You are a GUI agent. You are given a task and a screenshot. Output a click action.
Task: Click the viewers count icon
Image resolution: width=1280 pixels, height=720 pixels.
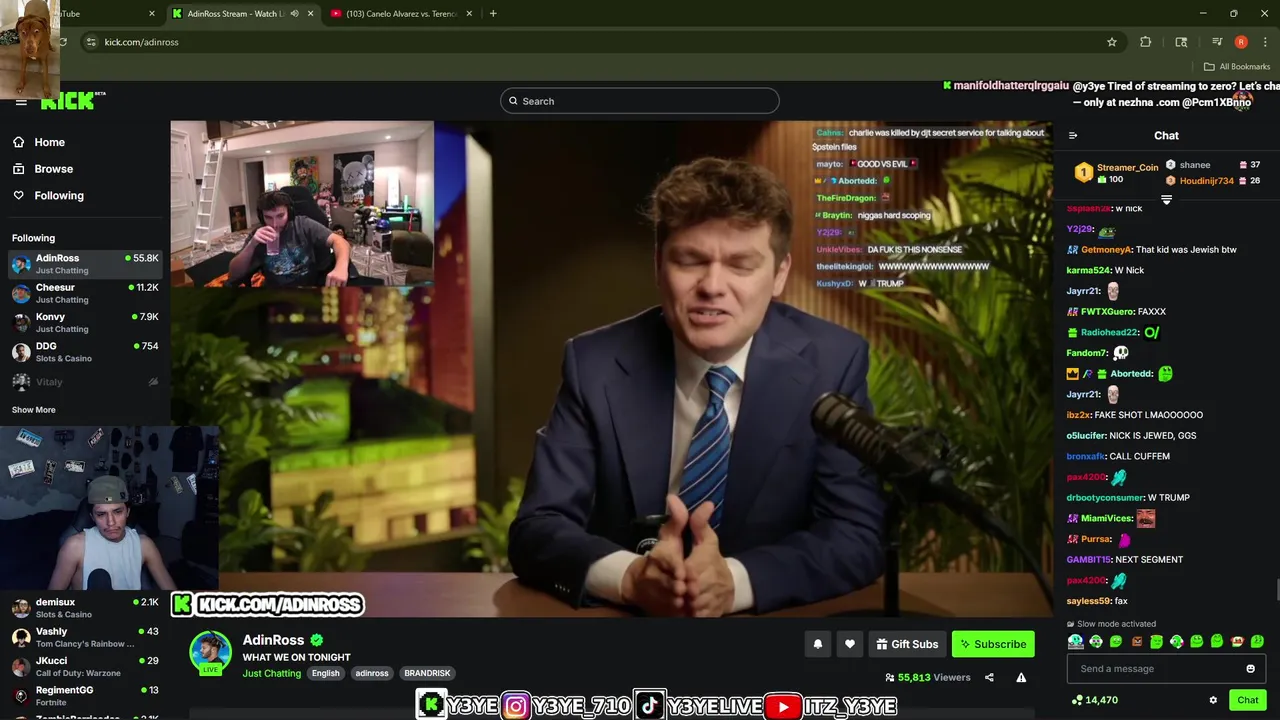point(890,678)
